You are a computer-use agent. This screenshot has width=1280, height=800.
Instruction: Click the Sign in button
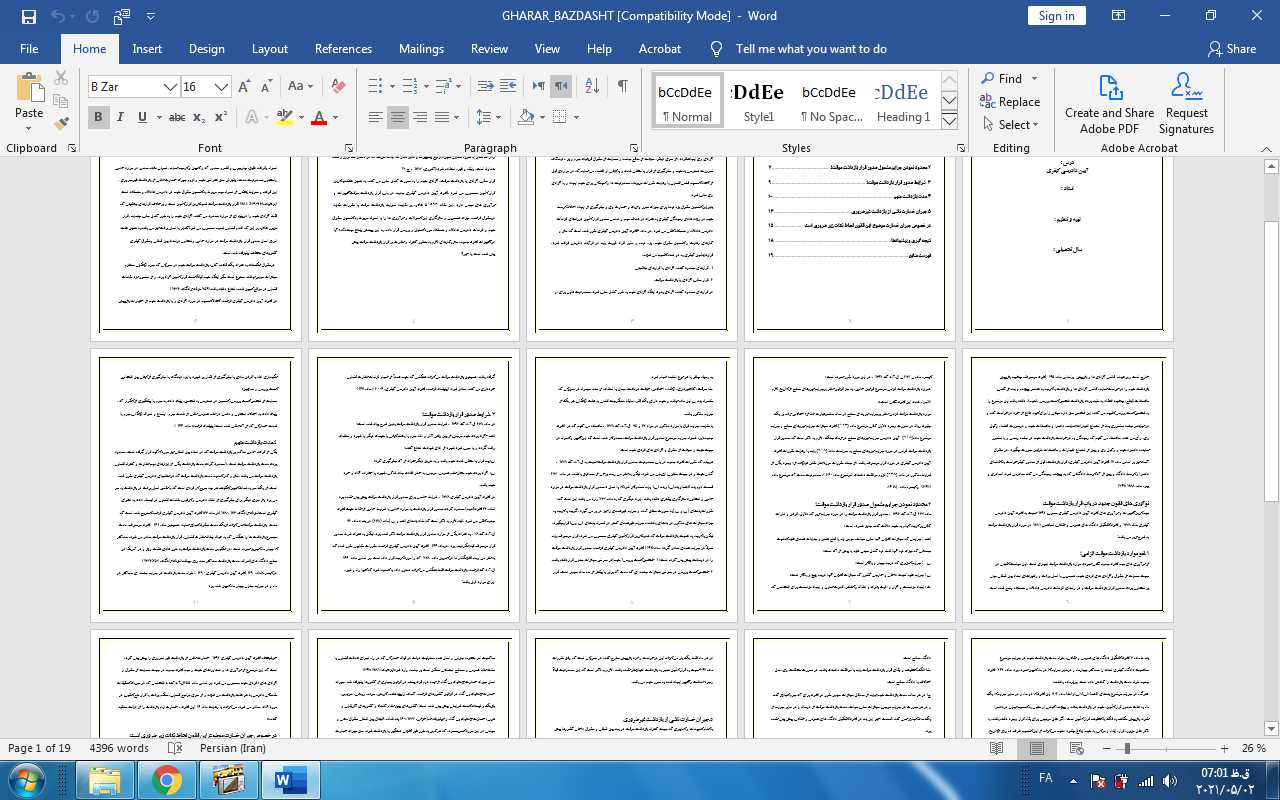pyautogui.click(x=1056, y=15)
